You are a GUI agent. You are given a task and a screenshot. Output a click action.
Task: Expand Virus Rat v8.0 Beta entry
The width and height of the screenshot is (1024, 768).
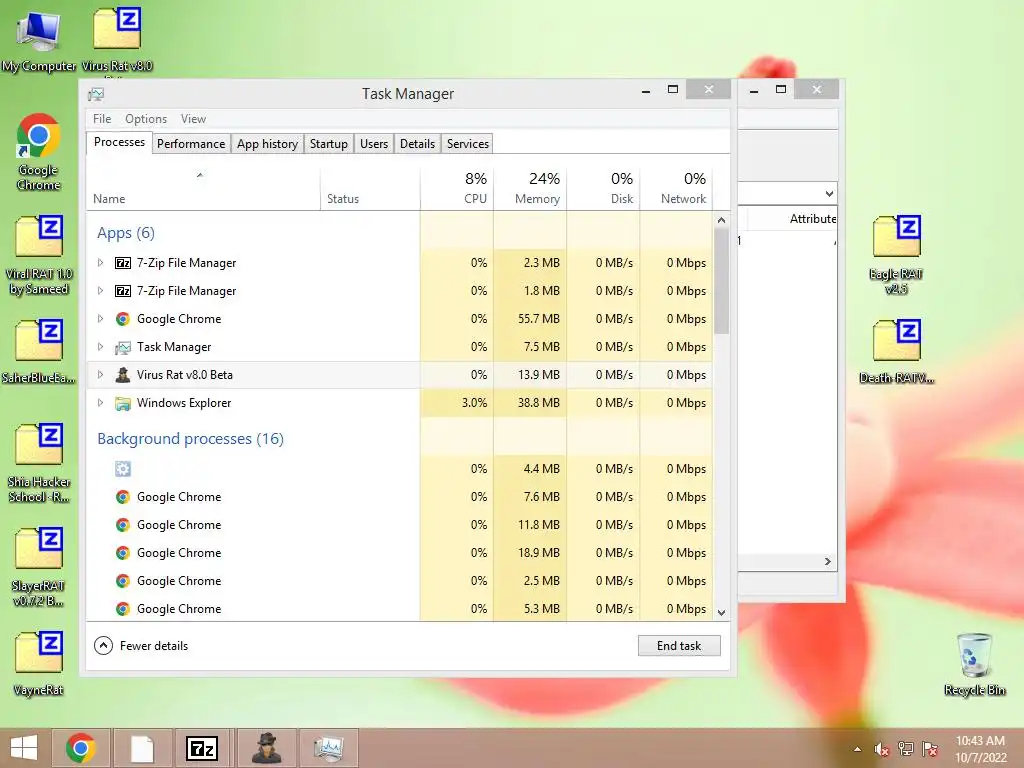point(100,375)
